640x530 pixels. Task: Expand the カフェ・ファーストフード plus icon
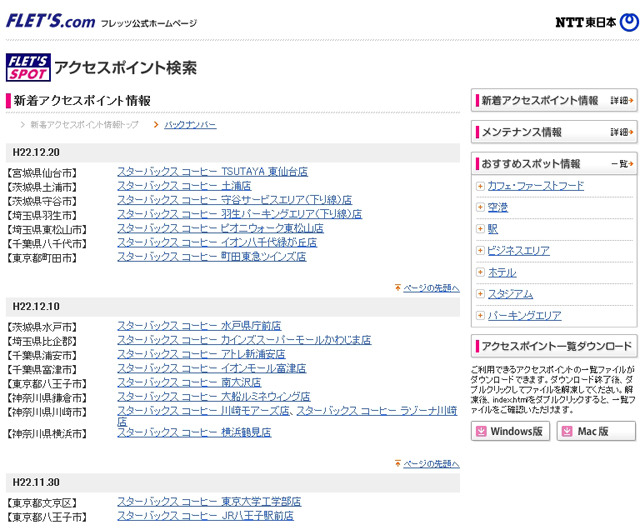[x=480, y=186]
